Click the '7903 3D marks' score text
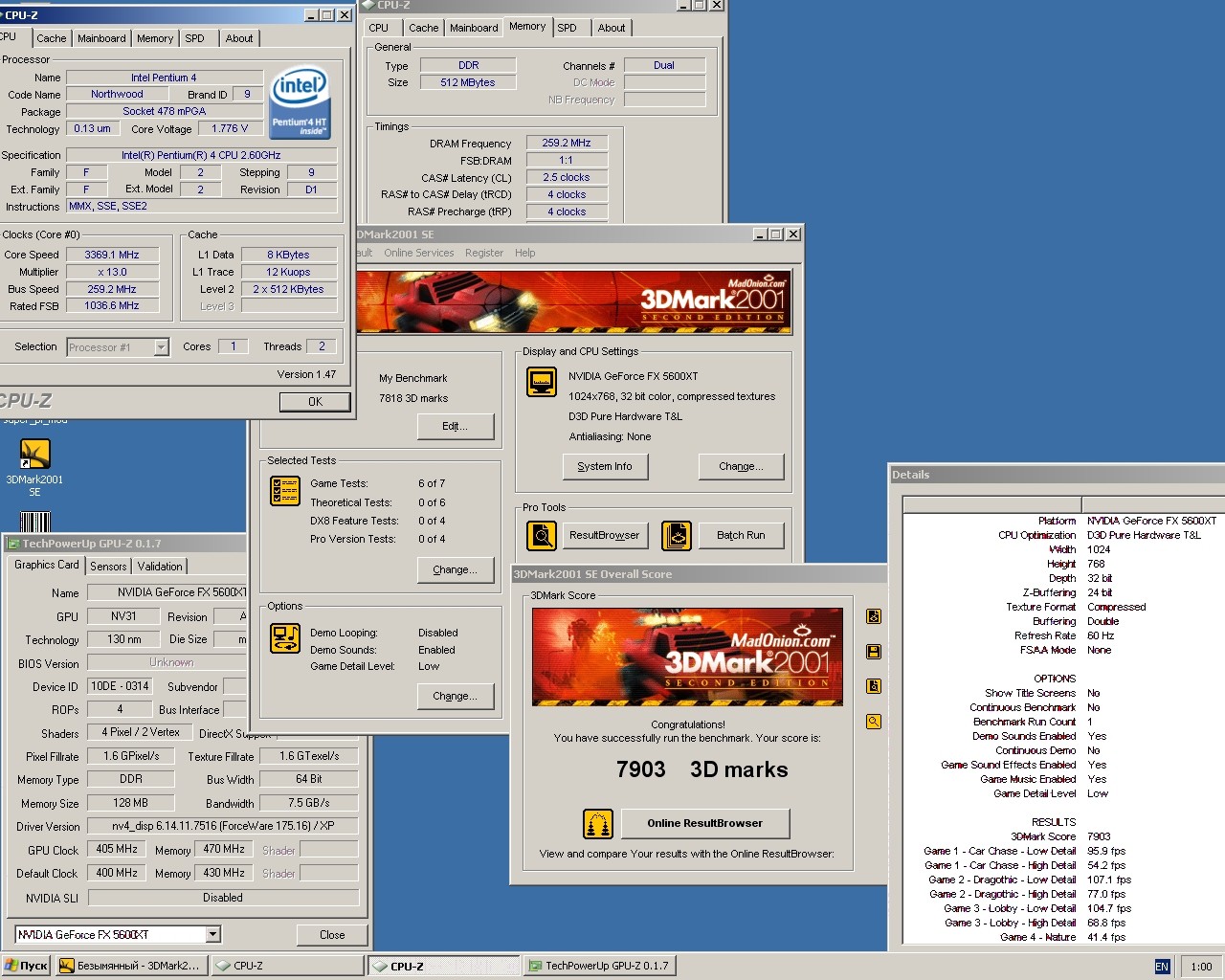The width and height of the screenshot is (1225, 980). pos(702,769)
